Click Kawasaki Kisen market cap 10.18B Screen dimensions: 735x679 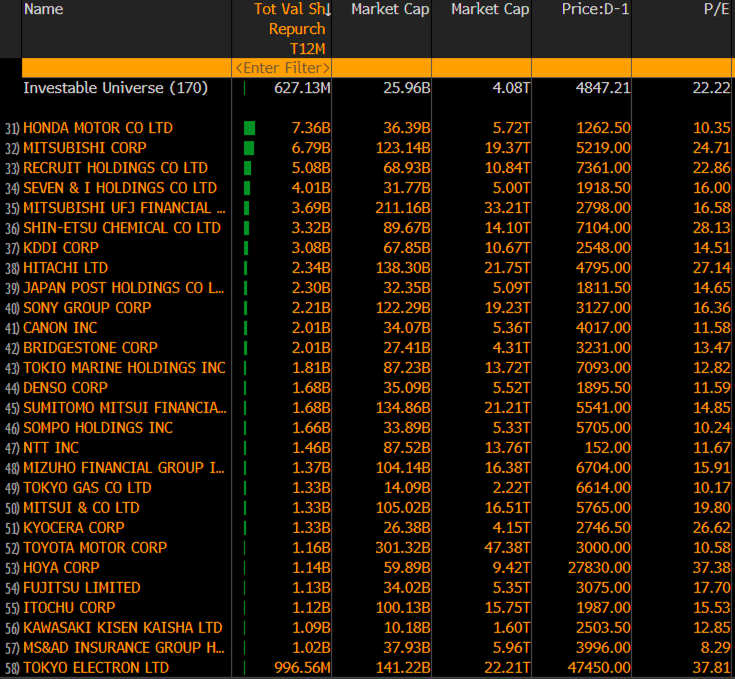[407, 627]
